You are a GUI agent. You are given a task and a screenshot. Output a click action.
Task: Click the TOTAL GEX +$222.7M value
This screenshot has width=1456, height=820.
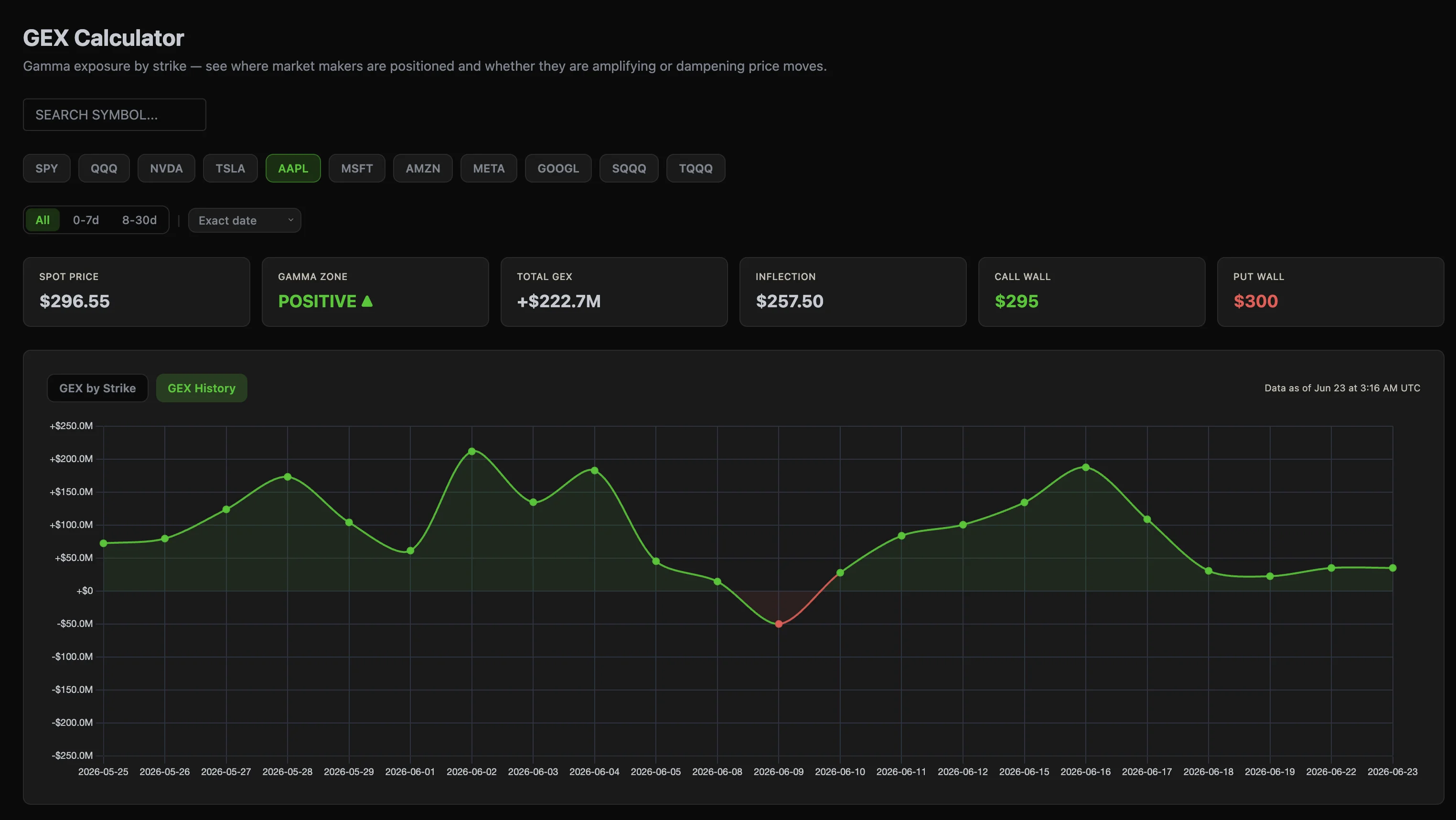coord(558,301)
